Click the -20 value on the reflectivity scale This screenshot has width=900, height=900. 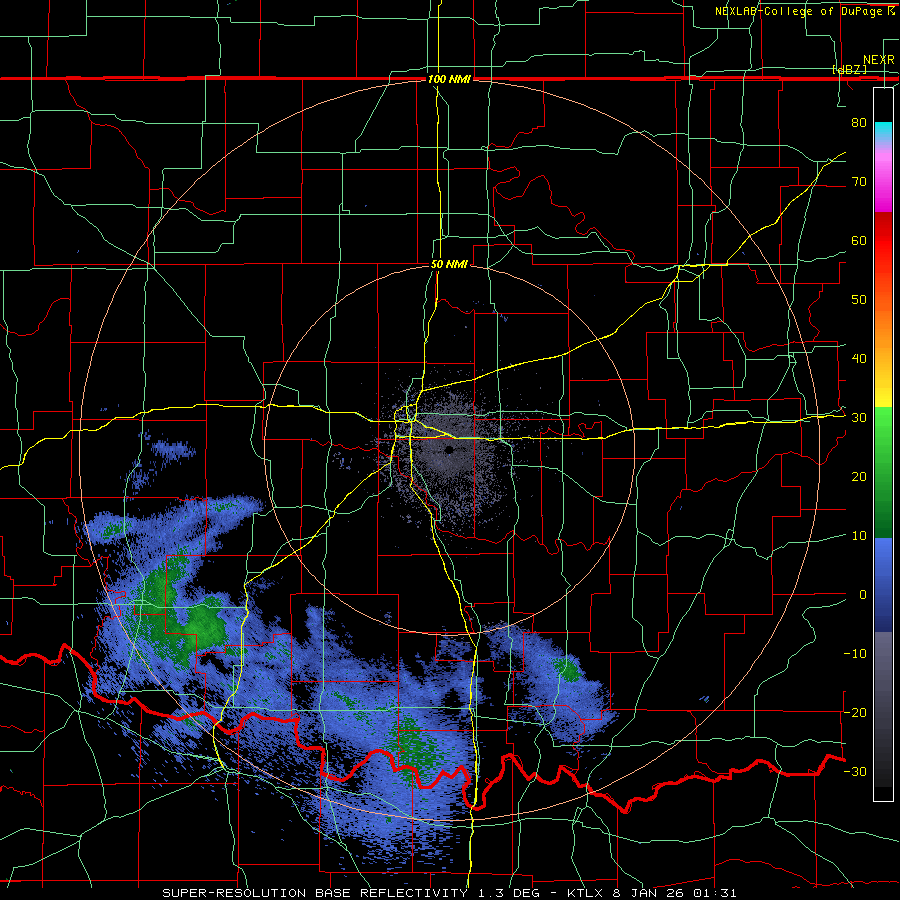click(x=855, y=712)
